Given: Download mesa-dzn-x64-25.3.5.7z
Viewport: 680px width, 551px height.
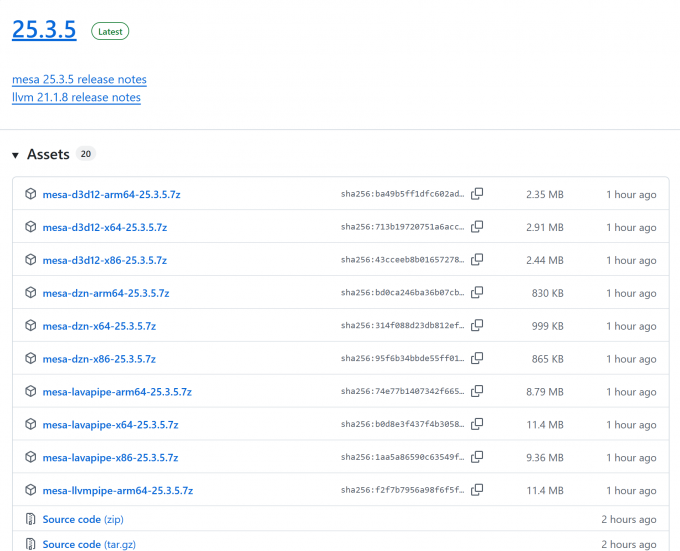Looking at the screenshot, I should coord(99,326).
